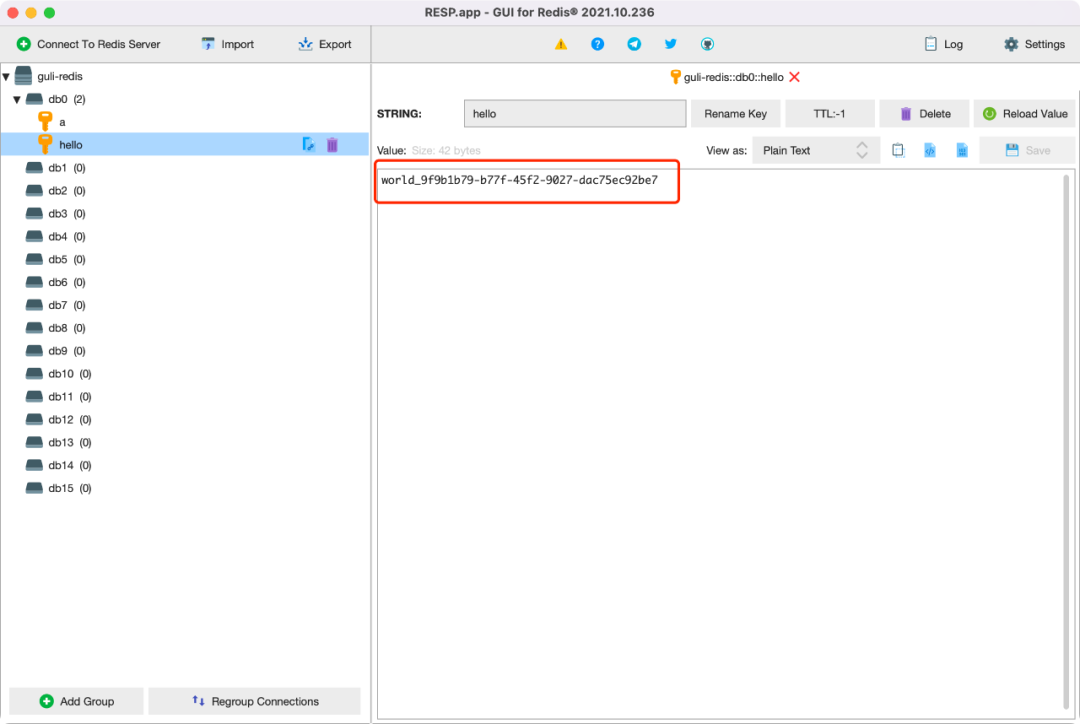
Task: Copy value using the clipboard icon
Action: click(898, 150)
